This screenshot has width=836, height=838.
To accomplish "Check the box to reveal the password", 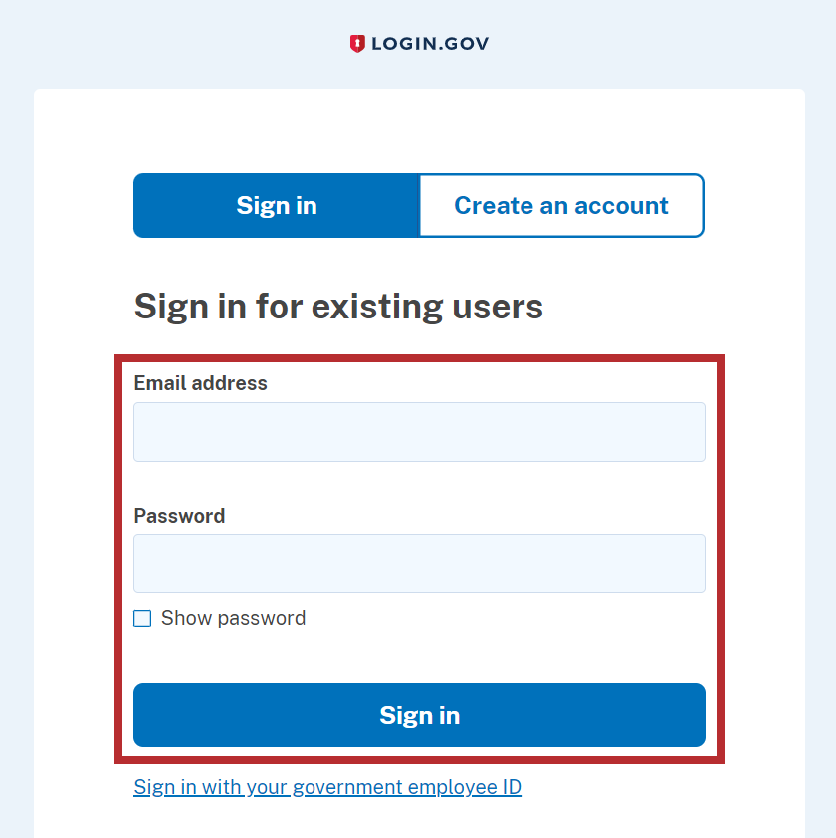I will tap(142, 618).
